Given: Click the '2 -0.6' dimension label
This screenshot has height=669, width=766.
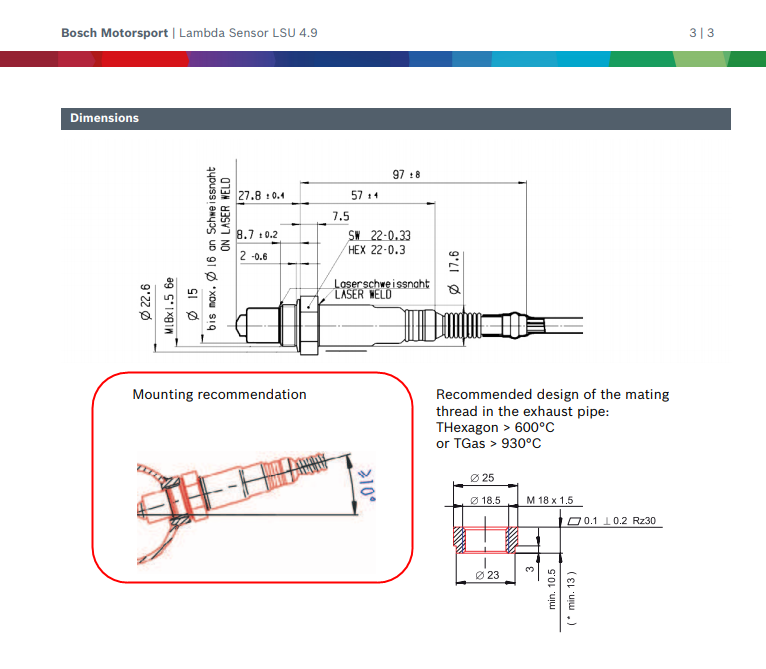Looking at the screenshot, I should pyautogui.click(x=254, y=256).
